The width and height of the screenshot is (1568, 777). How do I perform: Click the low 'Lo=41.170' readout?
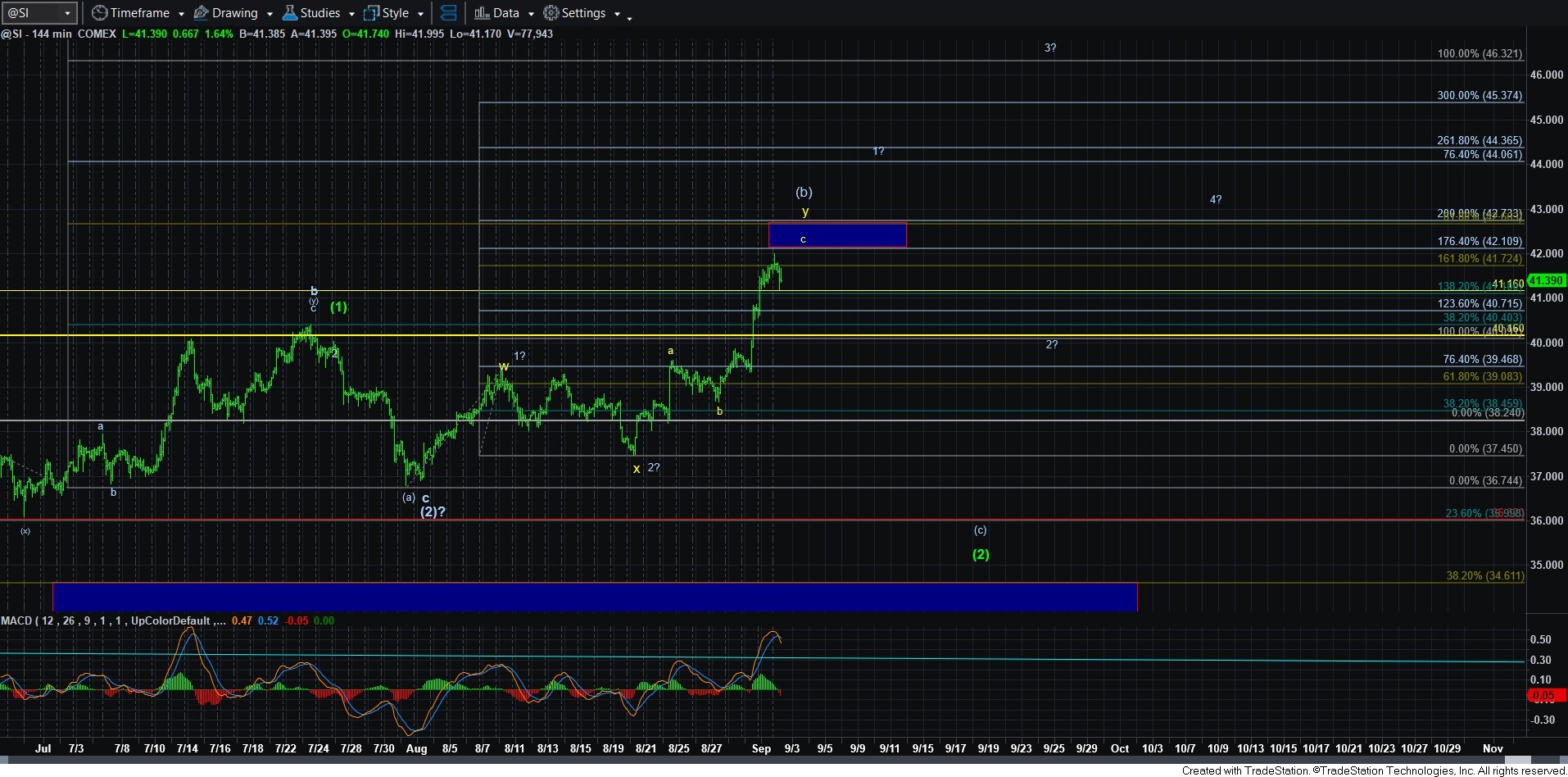pyautogui.click(x=475, y=34)
